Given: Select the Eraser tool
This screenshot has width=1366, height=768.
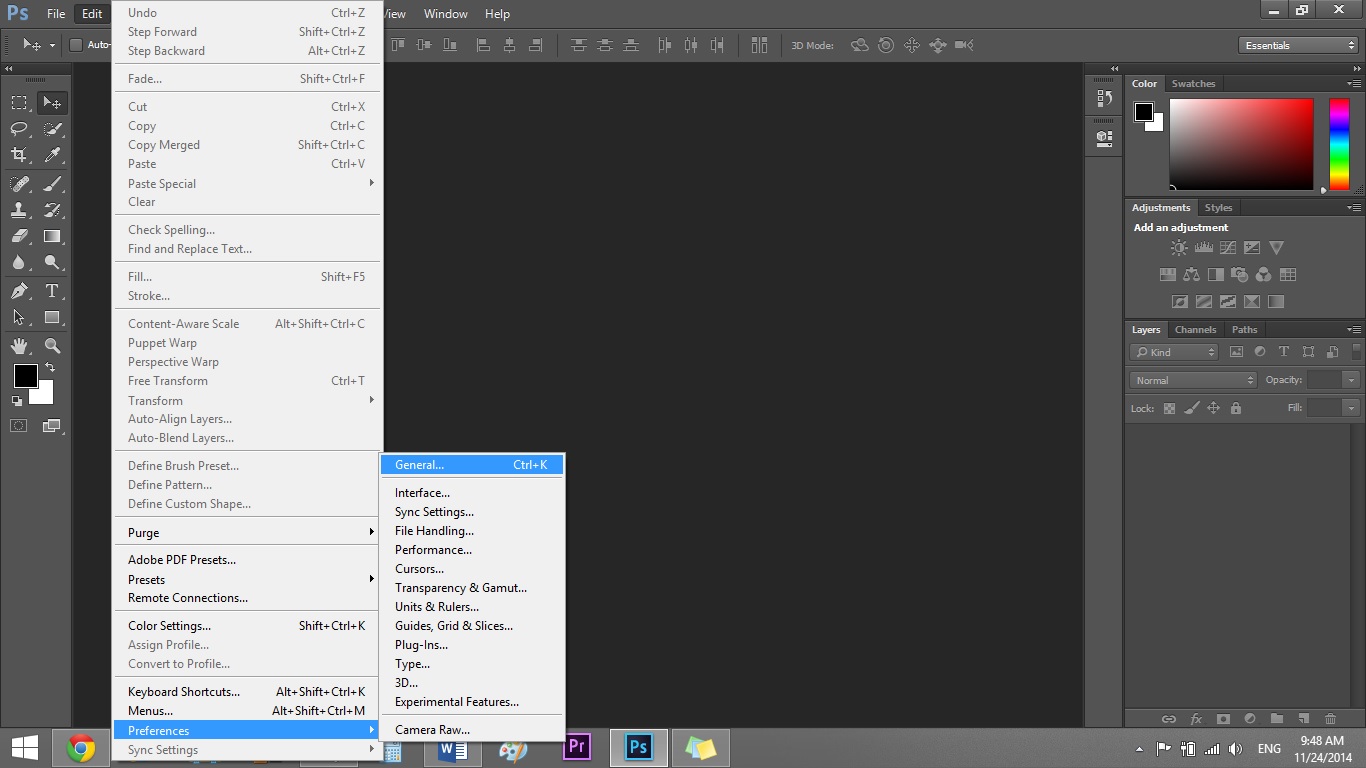Looking at the screenshot, I should point(19,237).
